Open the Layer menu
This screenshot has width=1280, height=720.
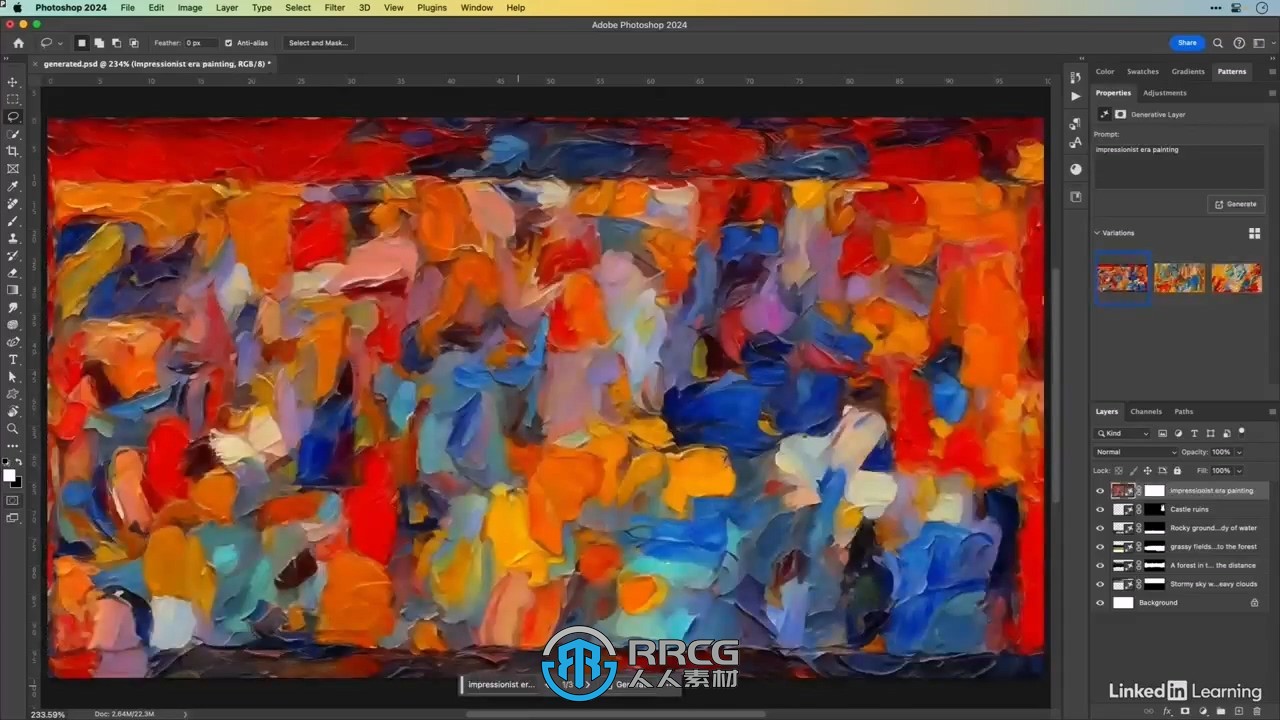(x=227, y=7)
